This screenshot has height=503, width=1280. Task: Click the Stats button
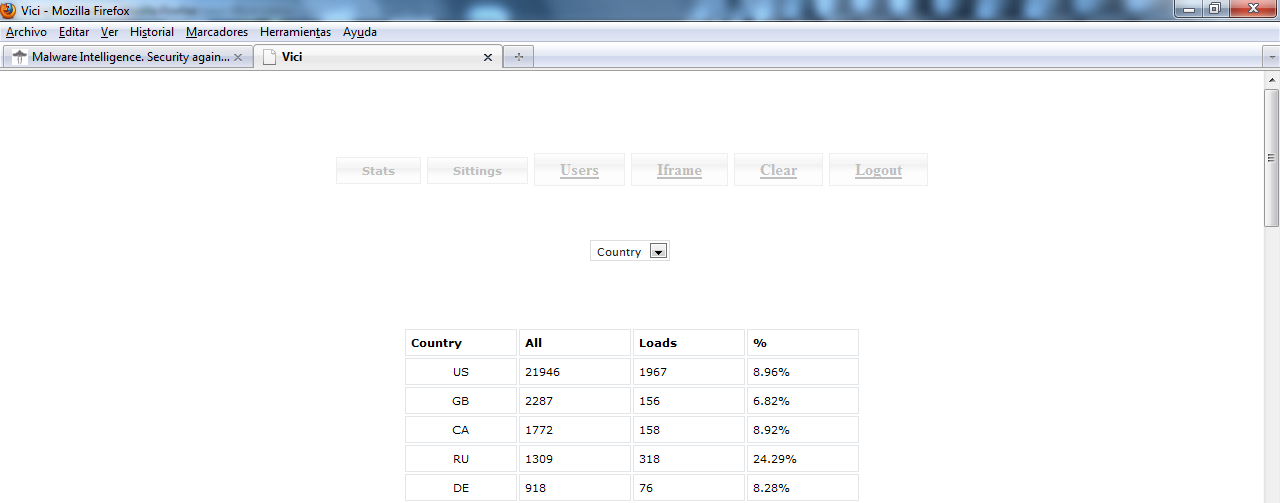tap(378, 171)
